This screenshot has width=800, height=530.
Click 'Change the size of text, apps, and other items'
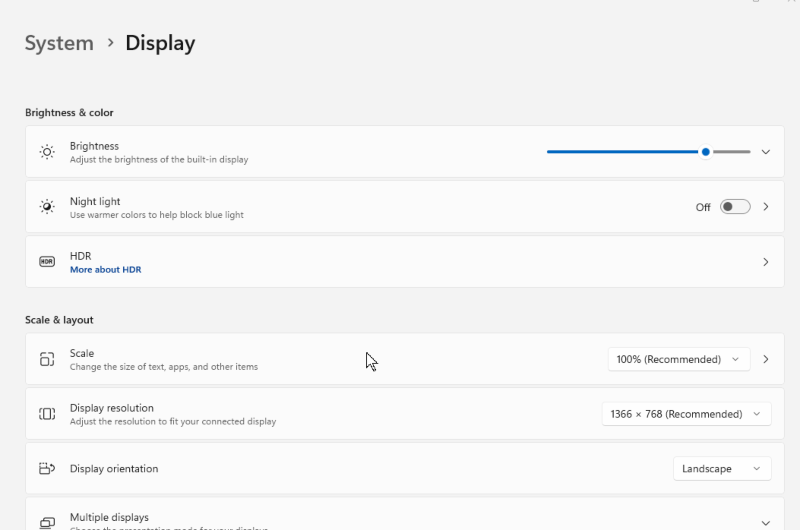coord(164,367)
